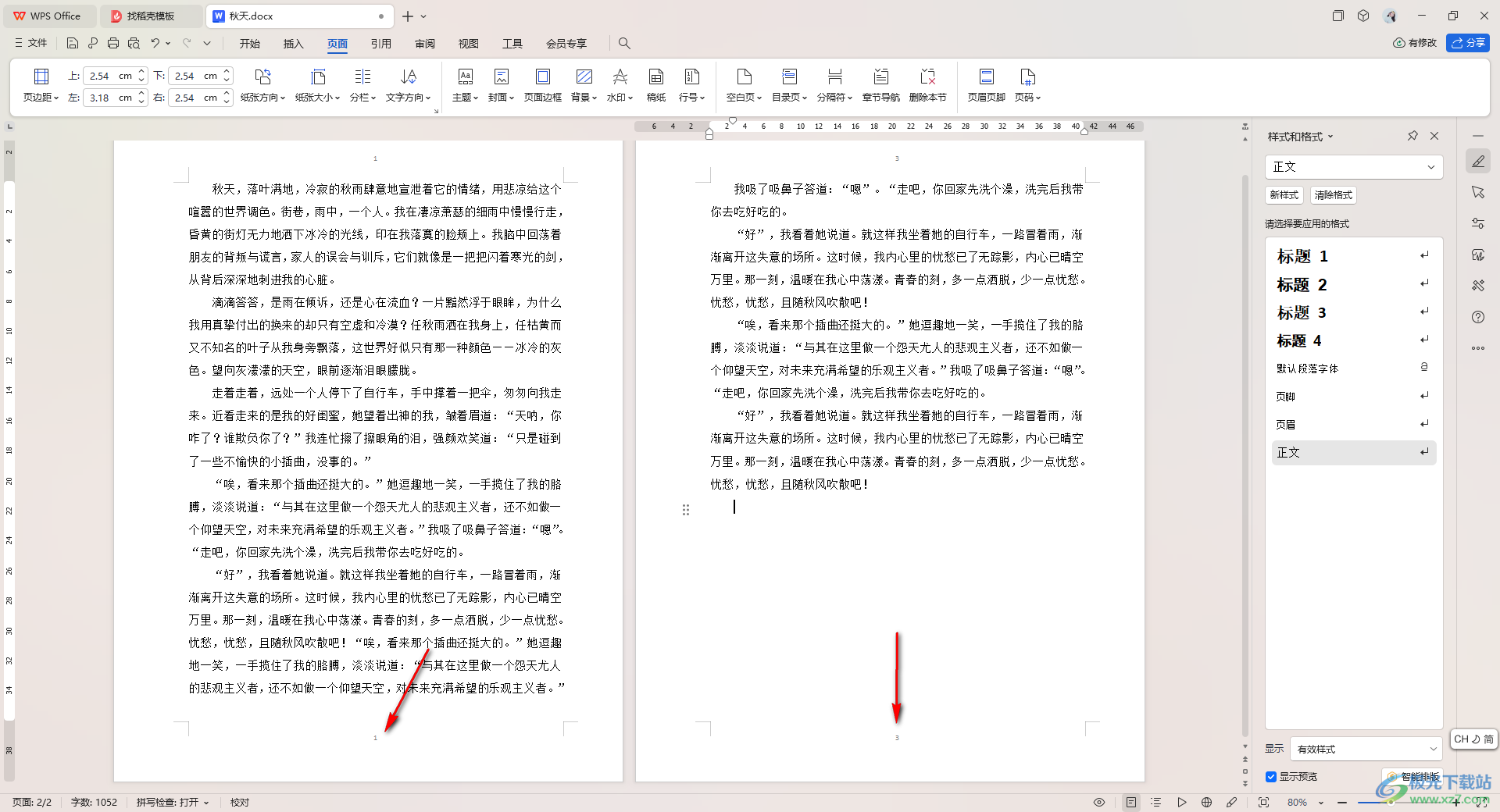Click the zoom out minus button
1500x812 pixels.
[1341, 802]
